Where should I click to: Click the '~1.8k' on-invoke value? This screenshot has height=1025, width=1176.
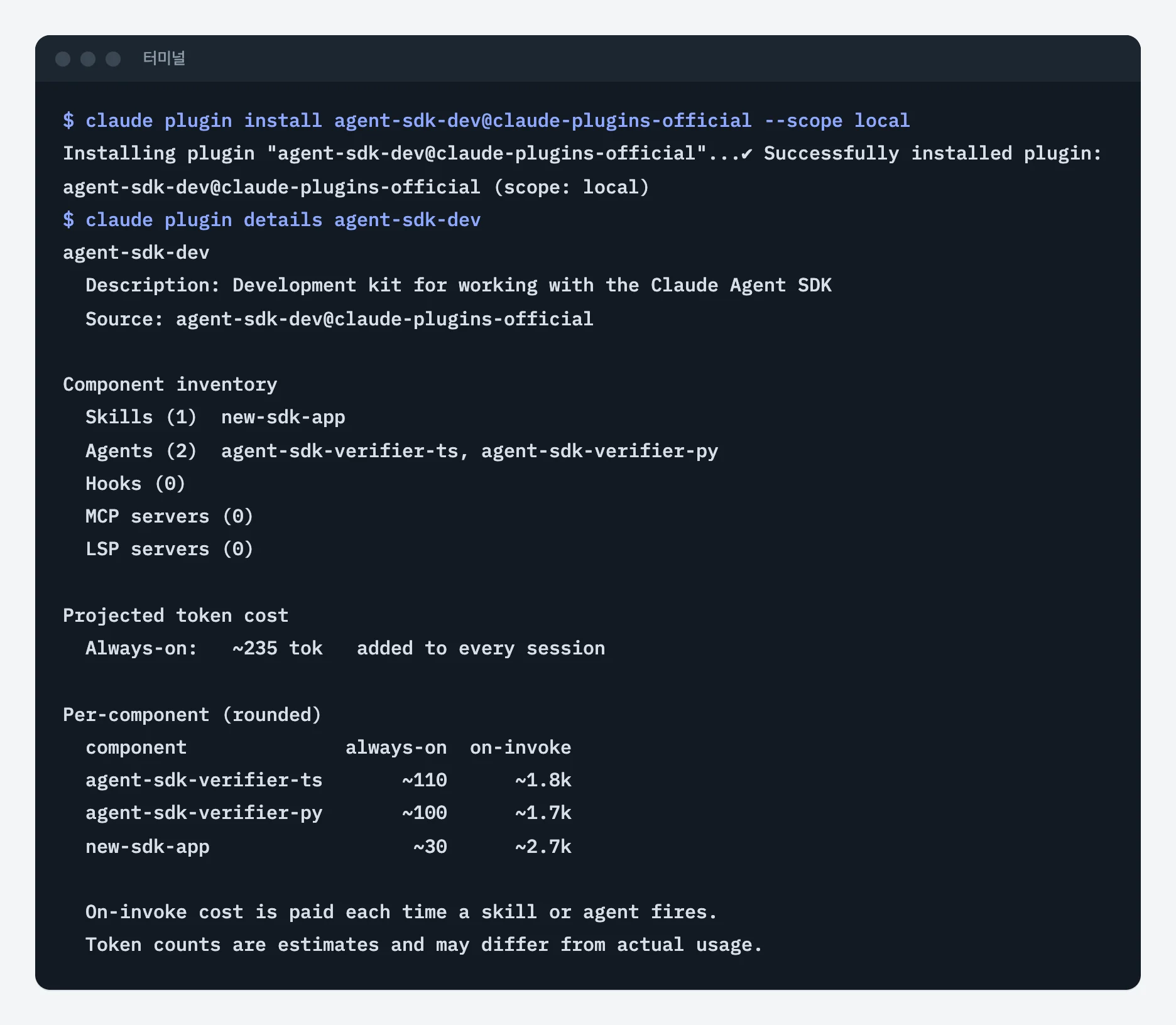543,780
